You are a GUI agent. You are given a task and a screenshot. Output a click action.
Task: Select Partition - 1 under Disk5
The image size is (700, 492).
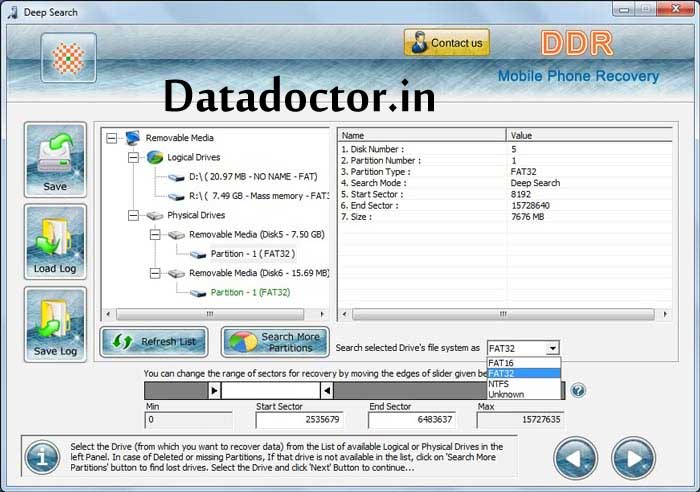[253, 254]
